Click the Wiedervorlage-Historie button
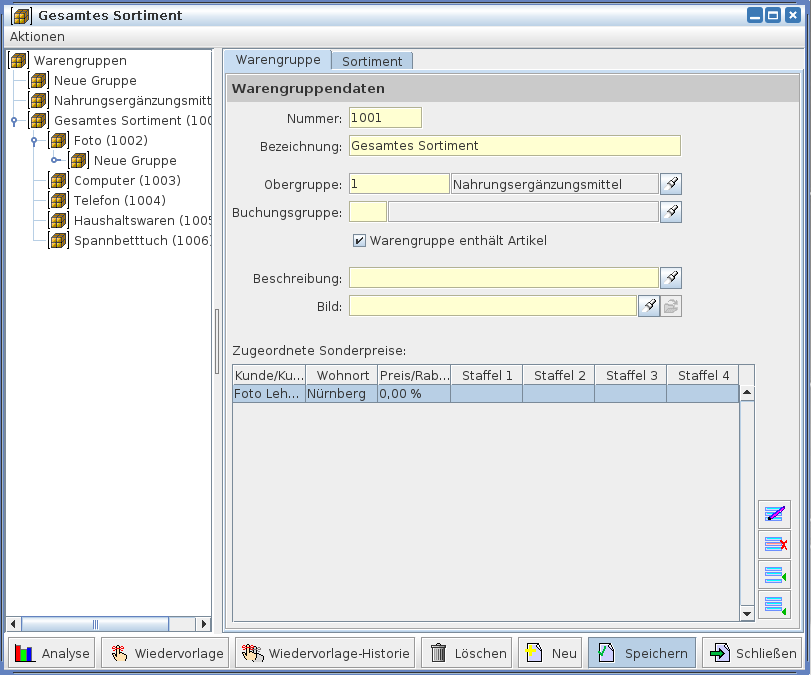Viewport: 811px width, 675px height. [325, 654]
